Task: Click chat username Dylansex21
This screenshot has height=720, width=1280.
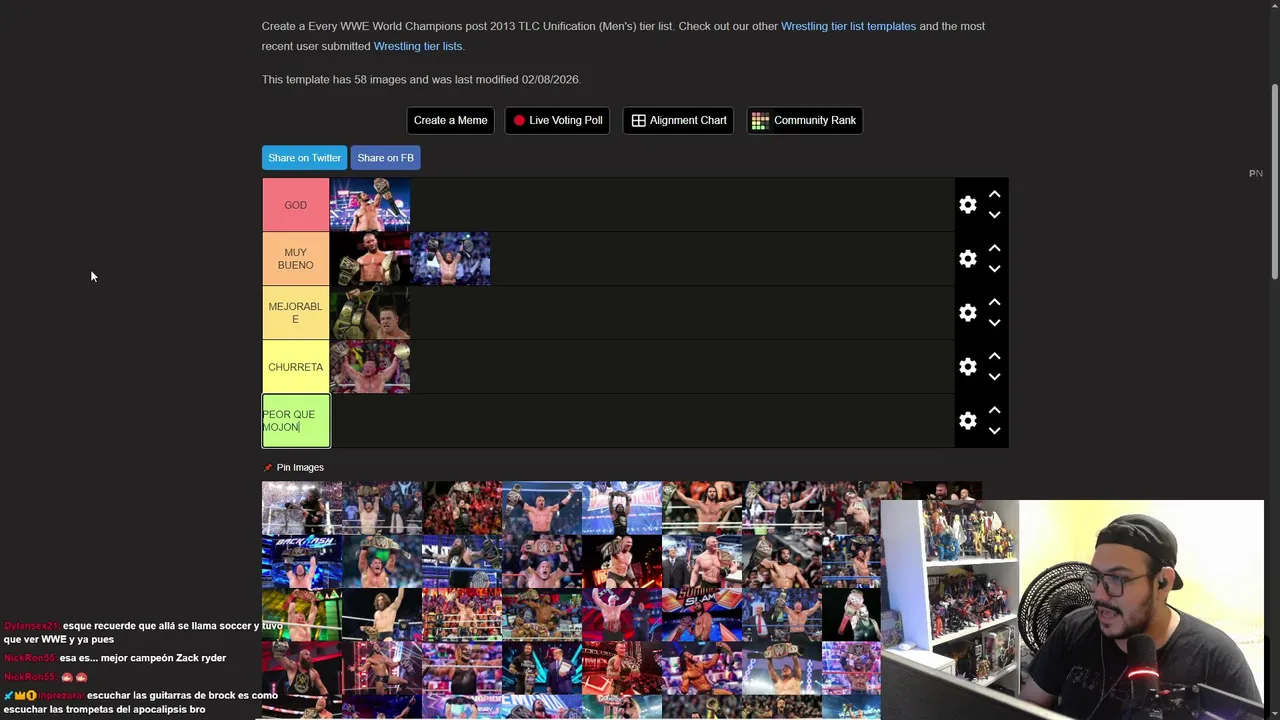Action: pyautogui.click(x=32, y=626)
